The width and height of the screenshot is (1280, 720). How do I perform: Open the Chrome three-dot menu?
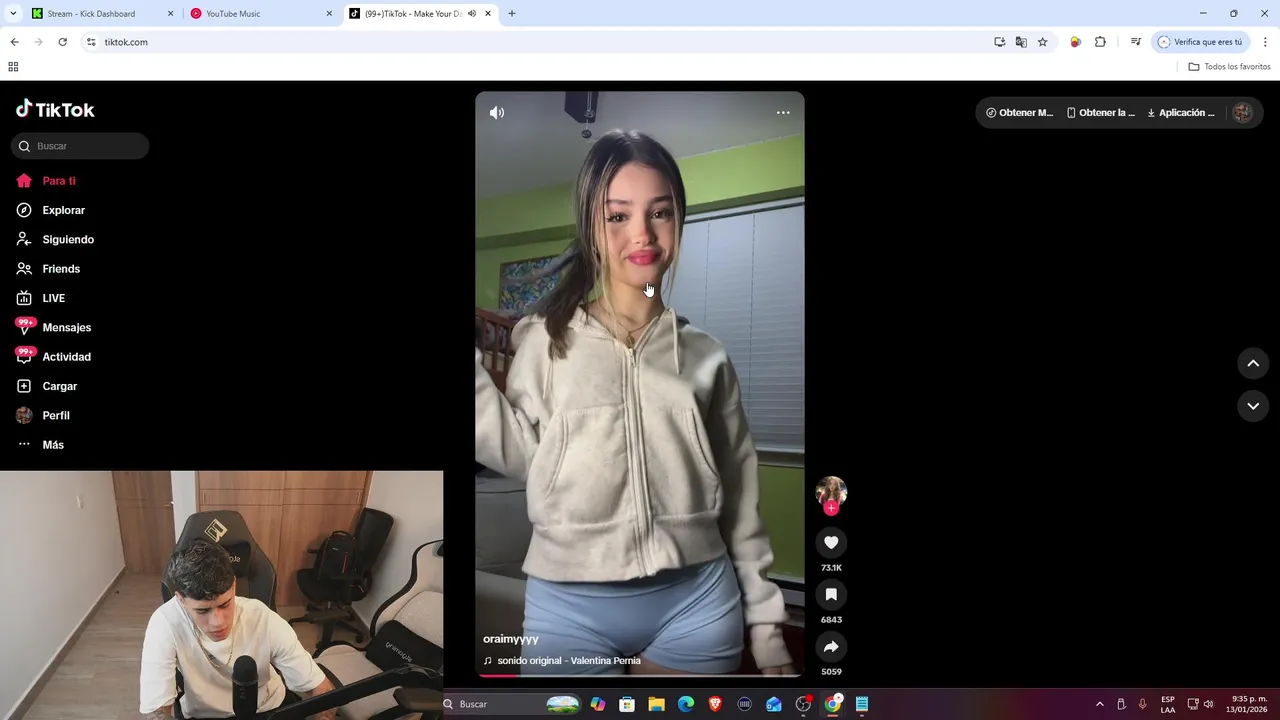[1265, 42]
